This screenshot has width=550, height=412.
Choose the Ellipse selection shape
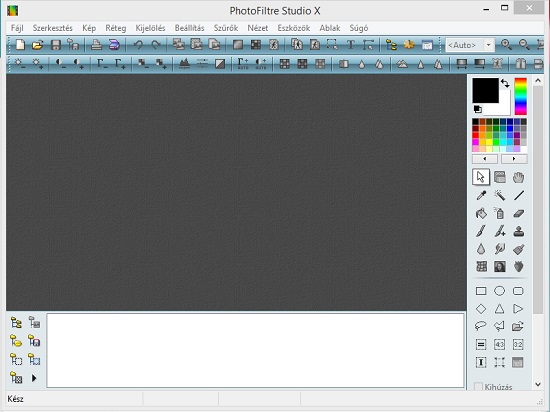point(499,291)
